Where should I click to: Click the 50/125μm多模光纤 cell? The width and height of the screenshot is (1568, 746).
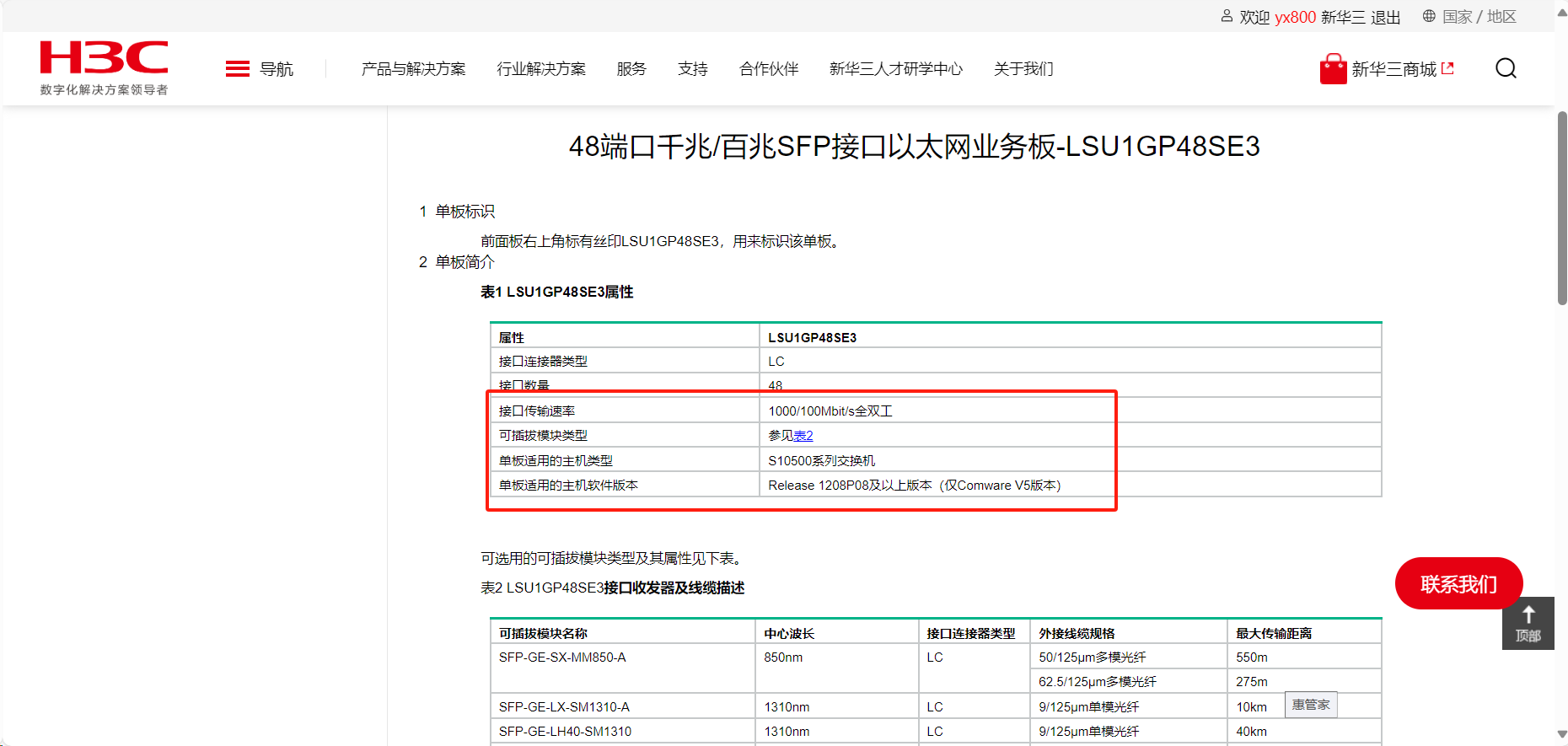1129,657
